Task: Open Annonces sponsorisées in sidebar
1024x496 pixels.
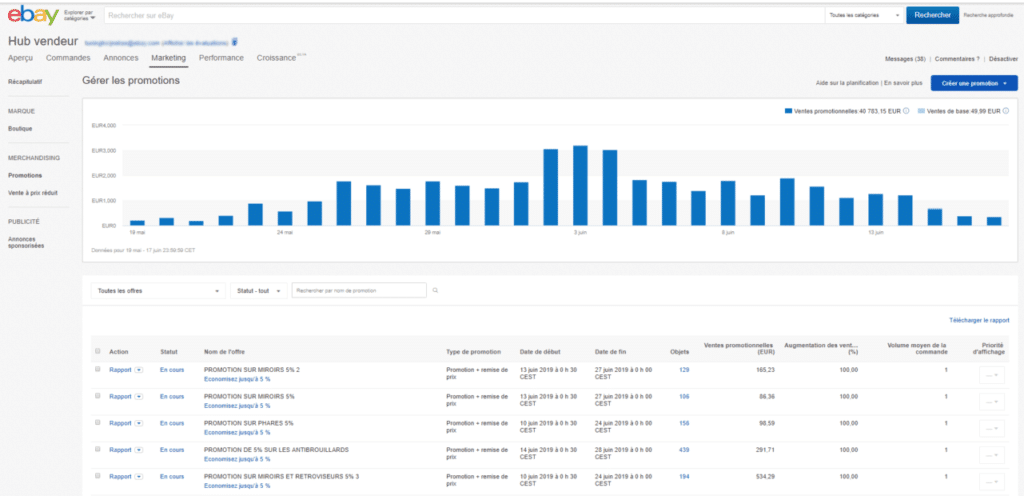Action: (26, 242)
